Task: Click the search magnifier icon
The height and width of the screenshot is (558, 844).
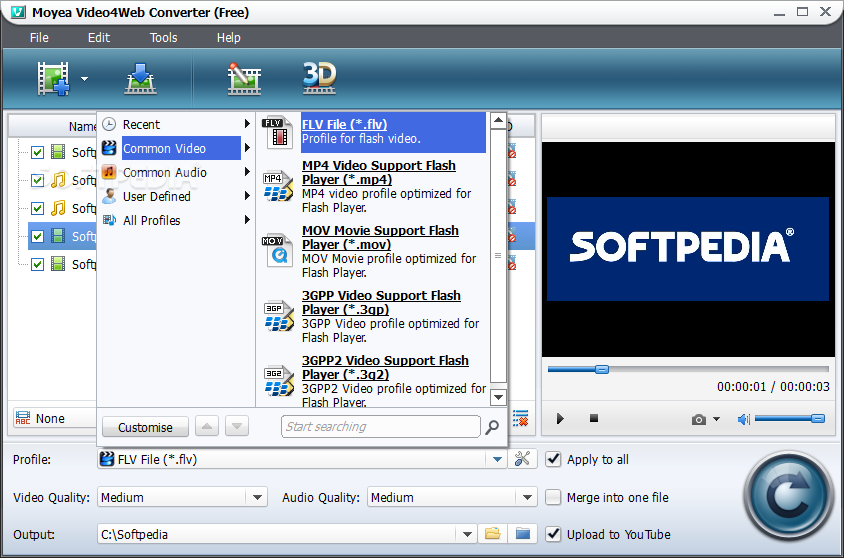Action: [492, 427]
